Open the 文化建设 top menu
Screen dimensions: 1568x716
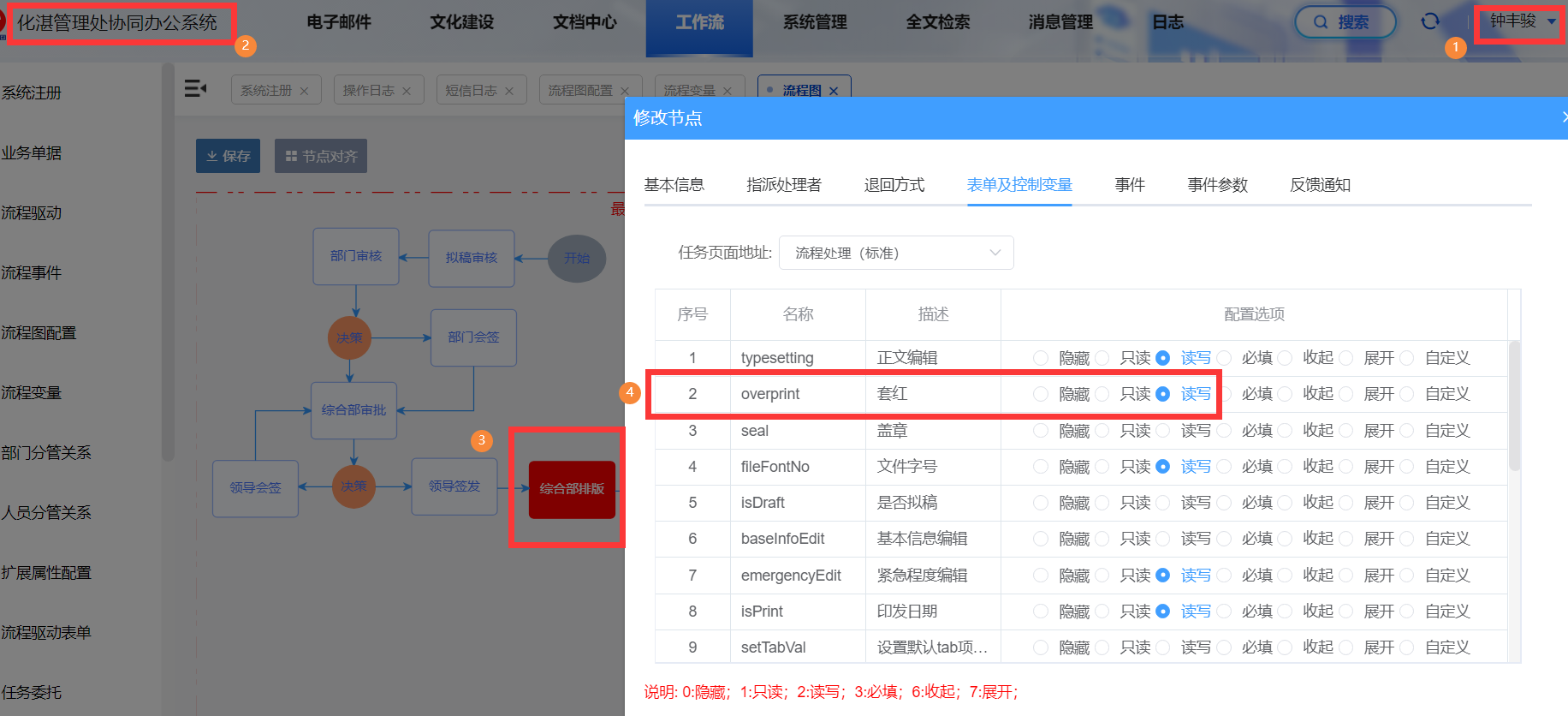pyautogui.click(x=462, y=22)
